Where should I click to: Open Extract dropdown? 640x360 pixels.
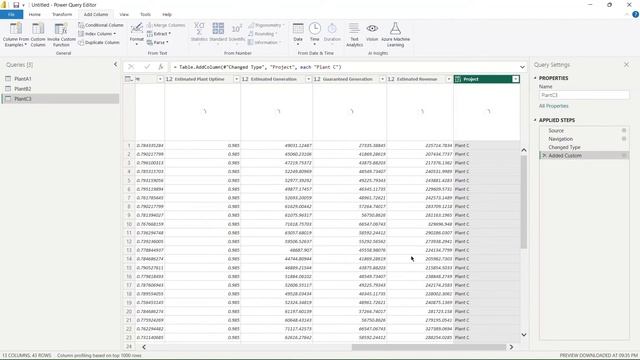click(x=159, y=34)
